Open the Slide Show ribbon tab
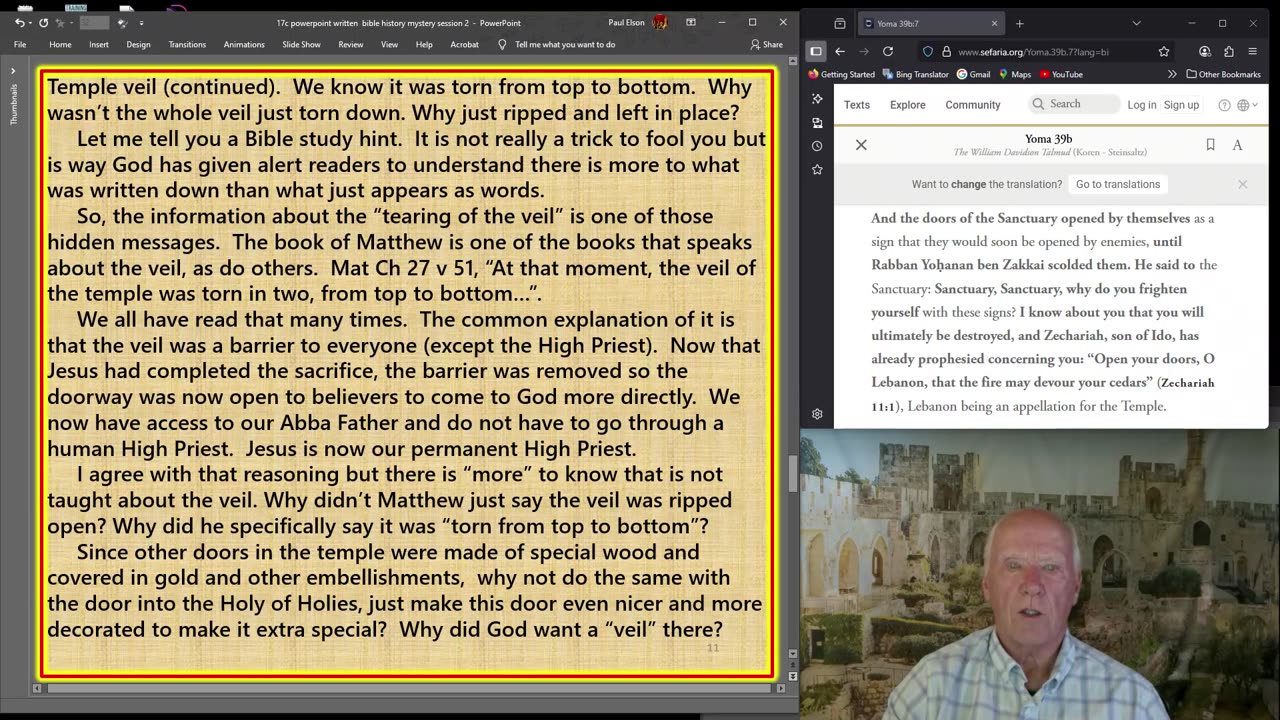 [x=301, y=44]
